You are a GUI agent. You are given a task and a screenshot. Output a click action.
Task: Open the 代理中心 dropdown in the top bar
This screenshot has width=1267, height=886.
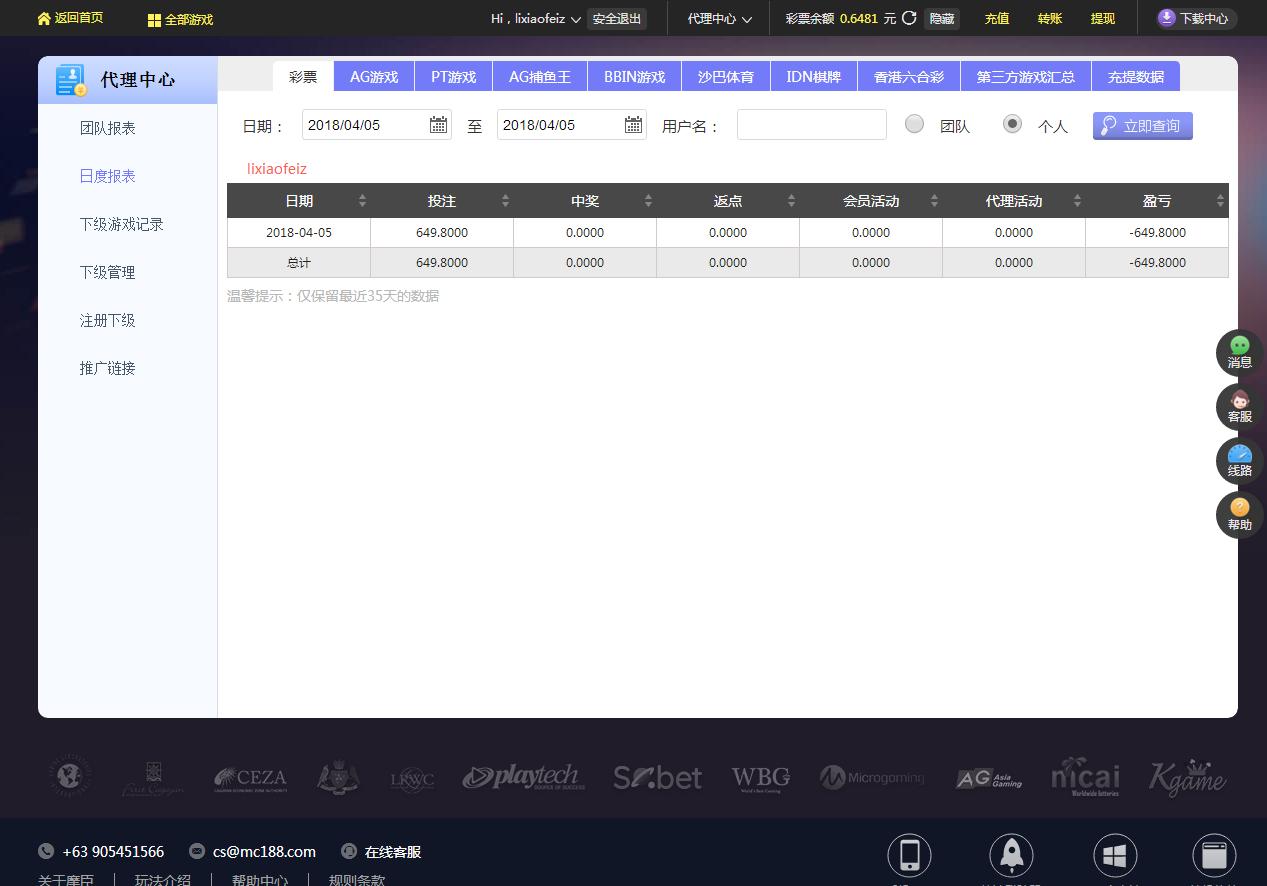[x=718, y=18]
